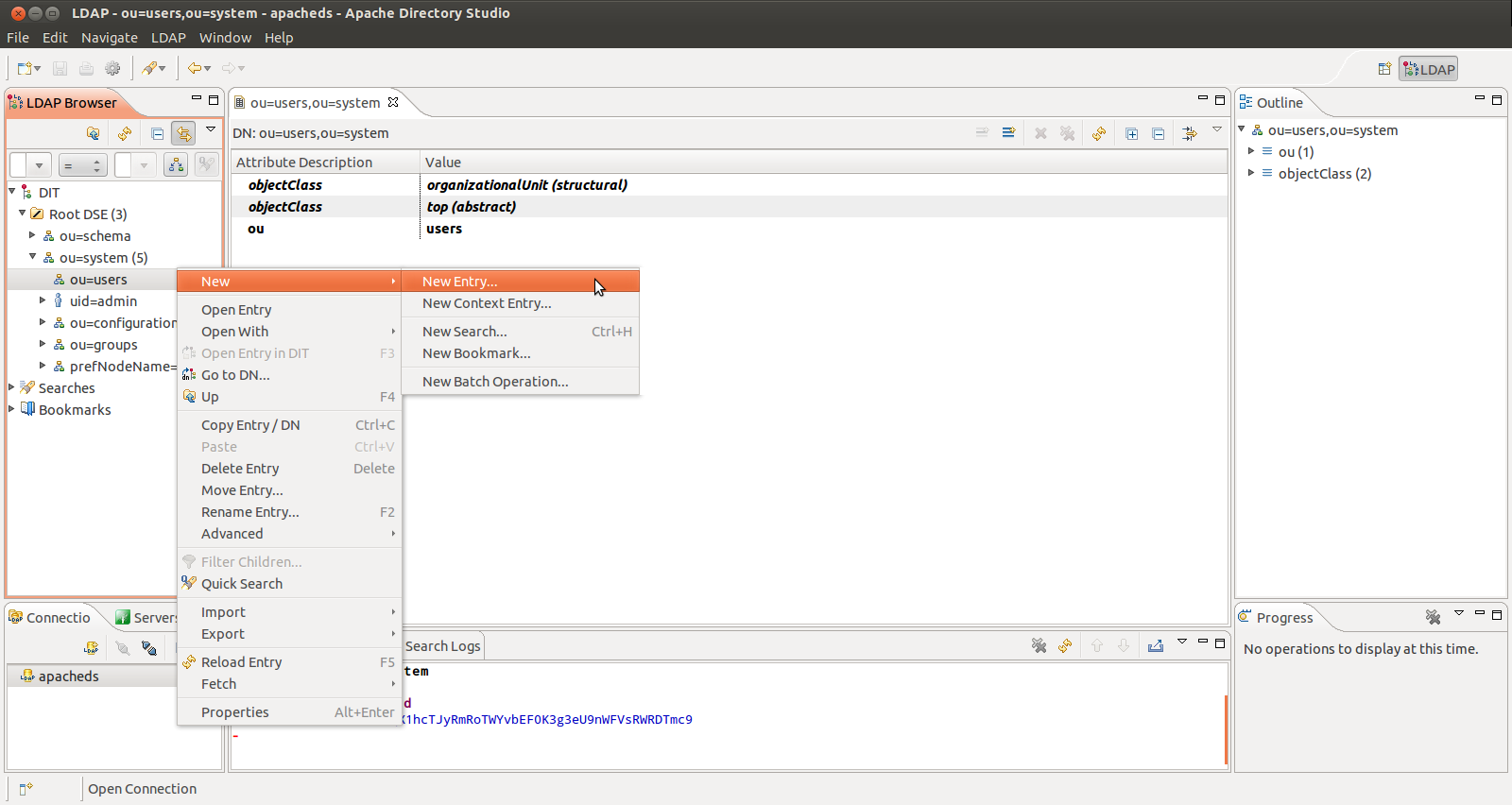Click Delete All Values icon in editor
1512x805 pixels.
click(x=1067, y=133)
